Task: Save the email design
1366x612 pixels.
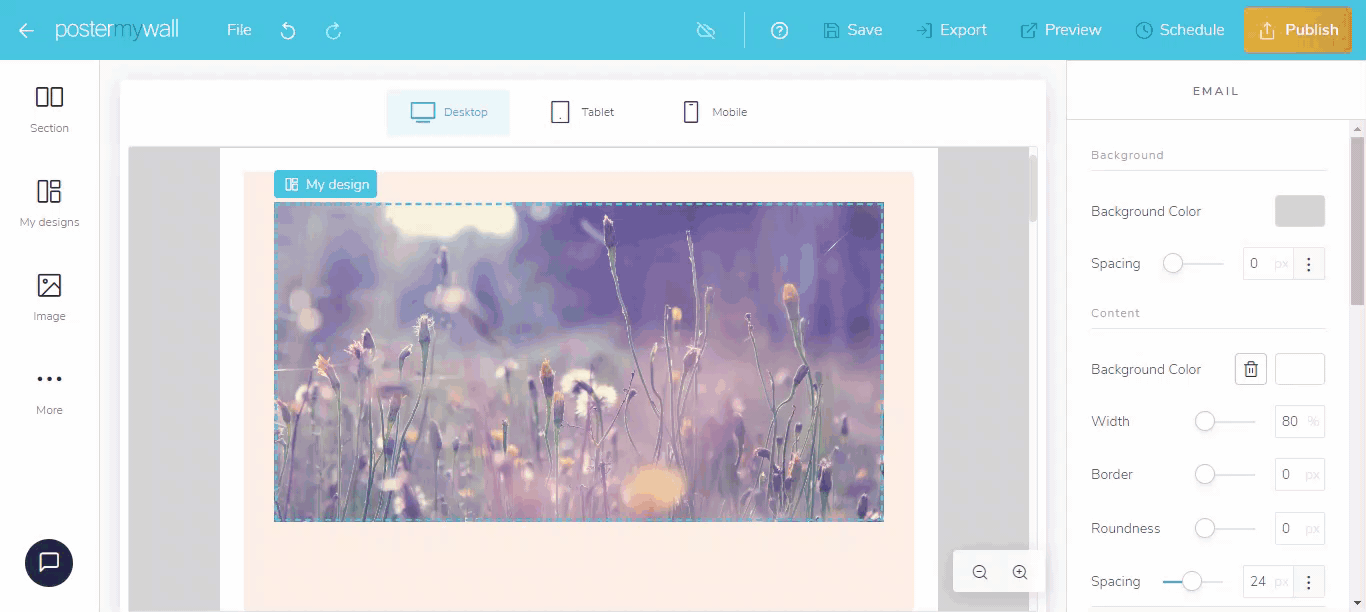Action: [853, 30]
